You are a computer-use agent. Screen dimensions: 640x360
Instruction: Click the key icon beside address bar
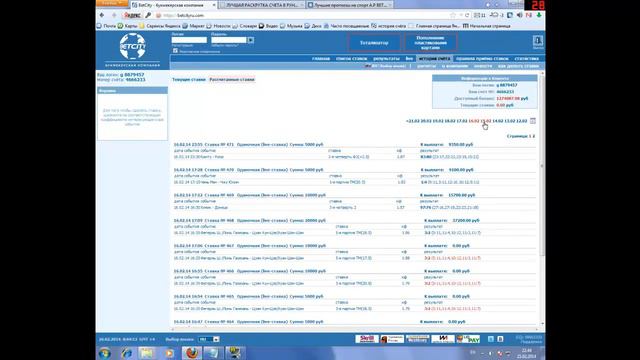click(x=148, y=15)
